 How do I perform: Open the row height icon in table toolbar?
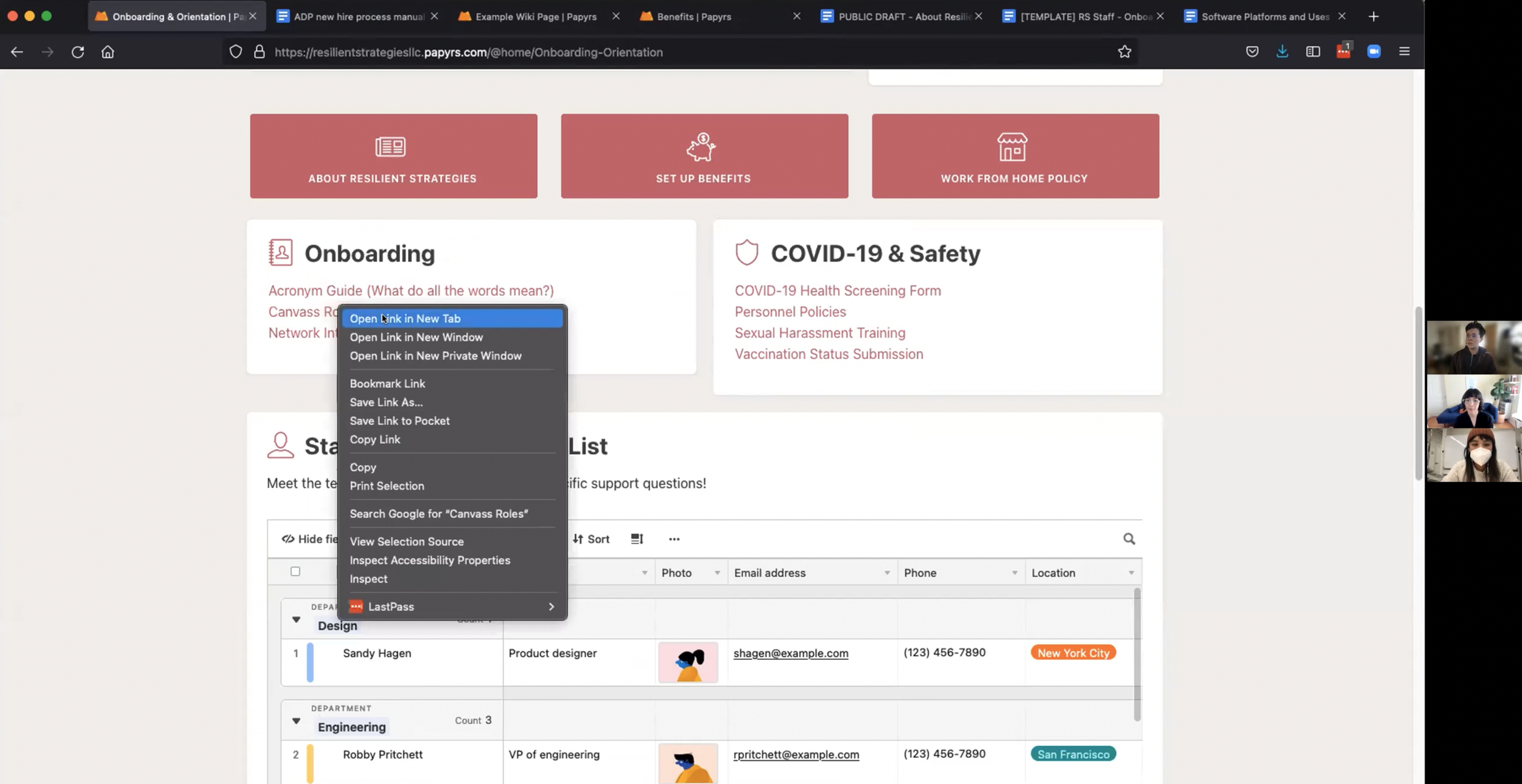637,539
